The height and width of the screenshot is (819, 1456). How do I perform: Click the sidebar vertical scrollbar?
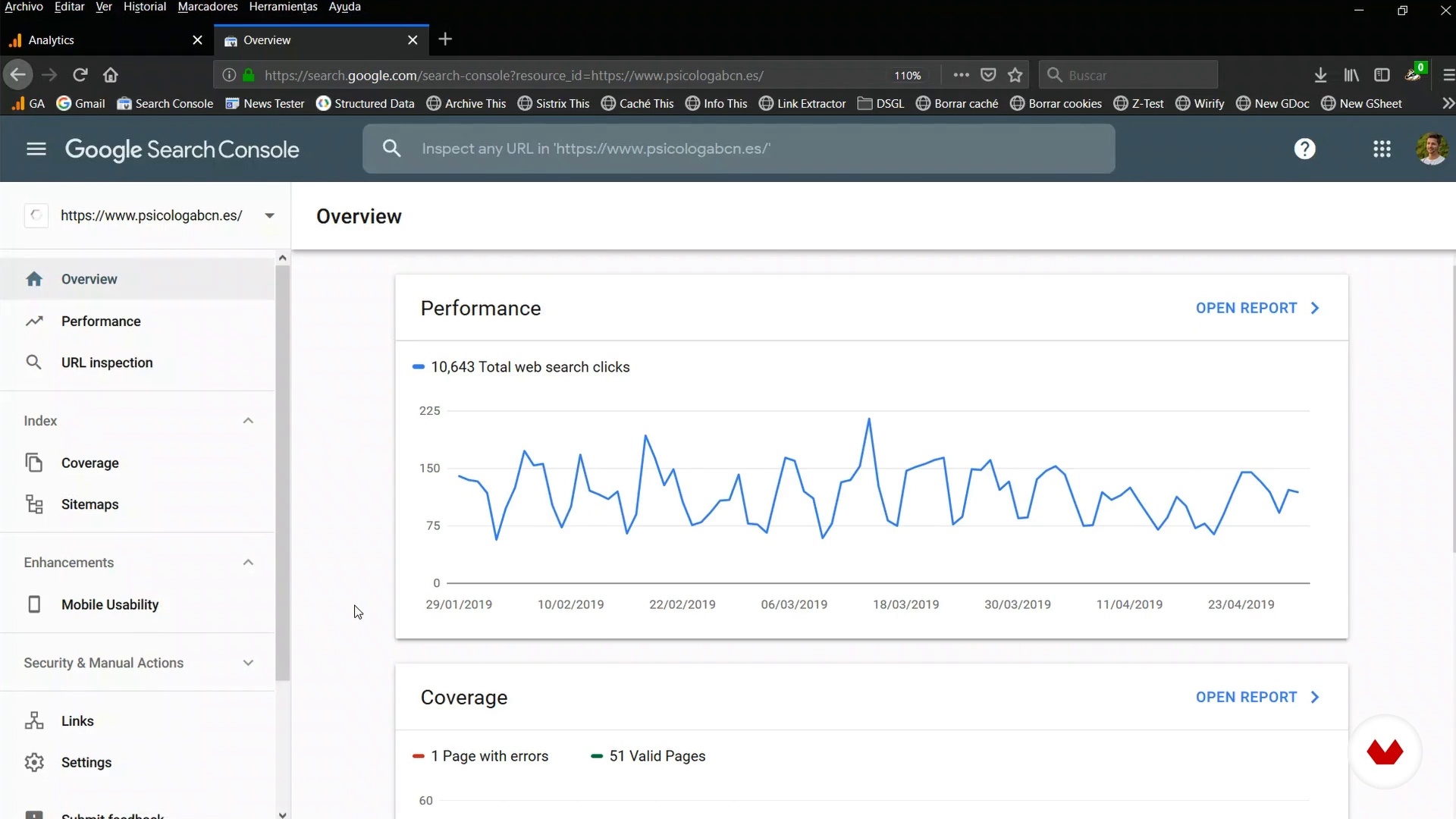pyautogui.click(x=282, y=472)
